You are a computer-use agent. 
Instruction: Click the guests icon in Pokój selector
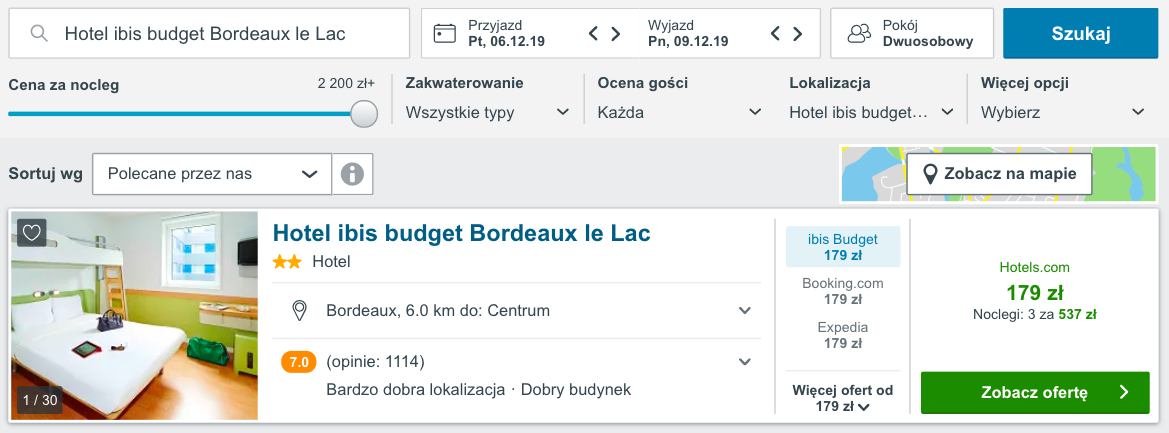pos(859,34)
